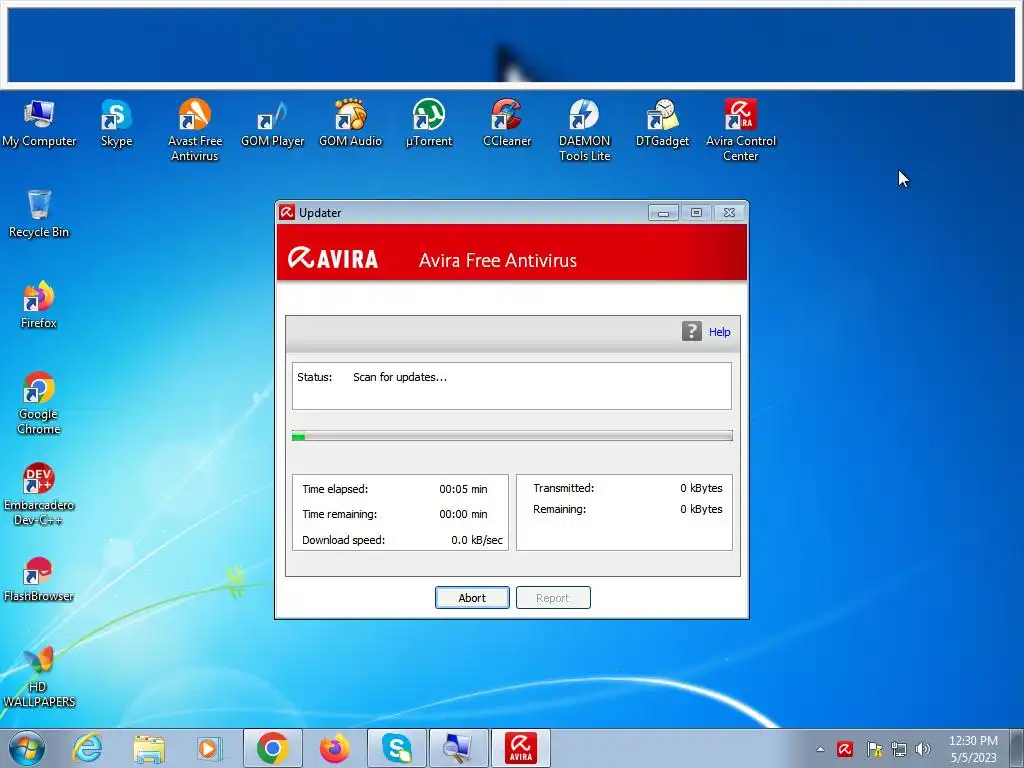The image size is (1024, 768).
Task: Launch Firefox from the desktop
Action: 39,304
